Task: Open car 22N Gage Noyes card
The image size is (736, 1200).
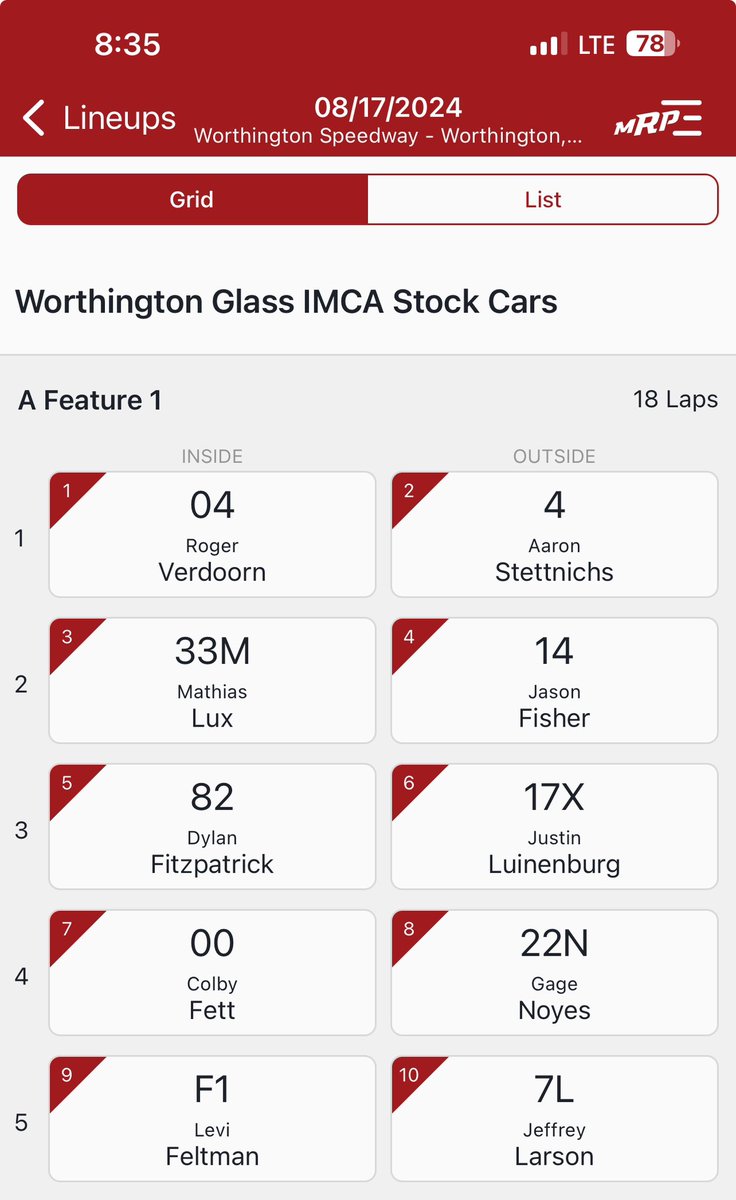Action: point(554,973)
